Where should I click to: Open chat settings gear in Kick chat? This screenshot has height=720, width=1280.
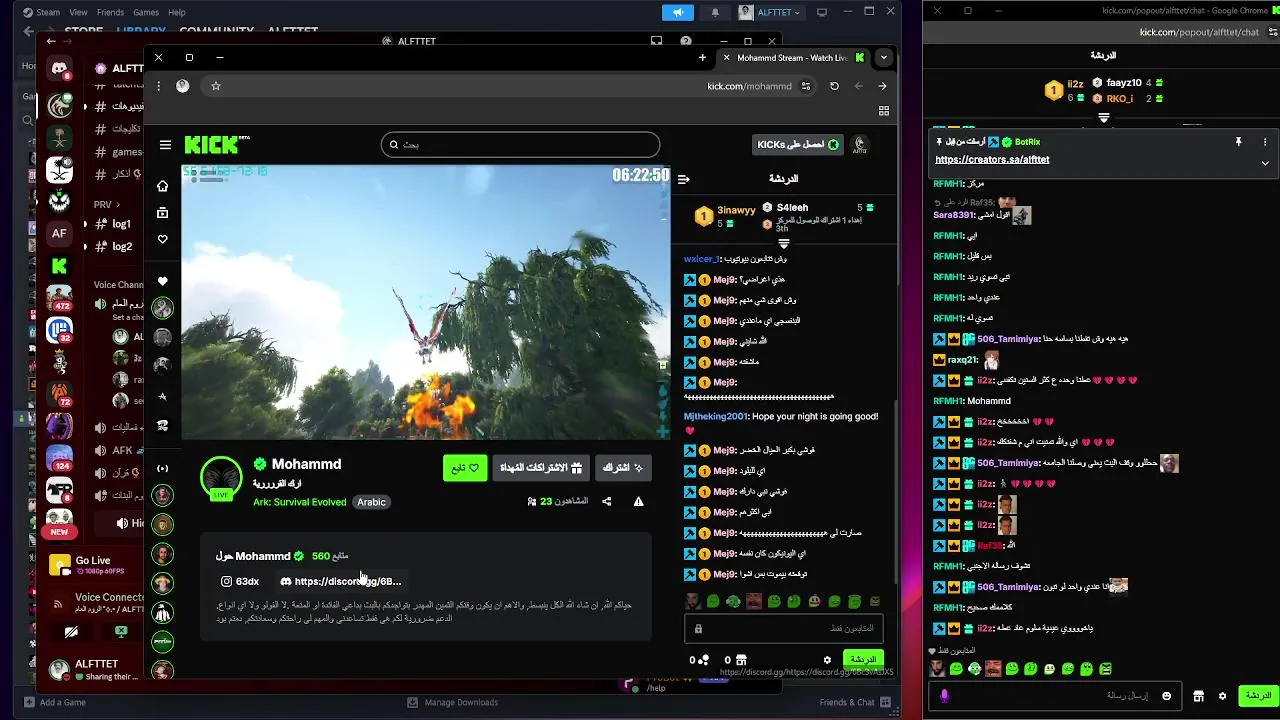point(827,660)
